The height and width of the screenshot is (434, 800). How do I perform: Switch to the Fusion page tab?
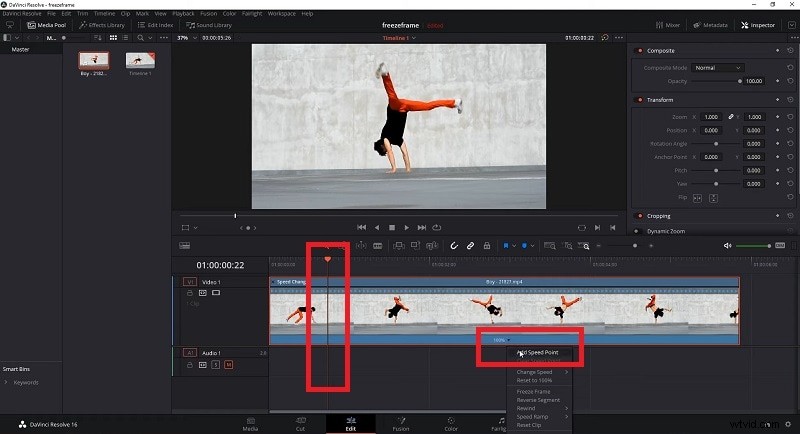[x=401, y=424]
